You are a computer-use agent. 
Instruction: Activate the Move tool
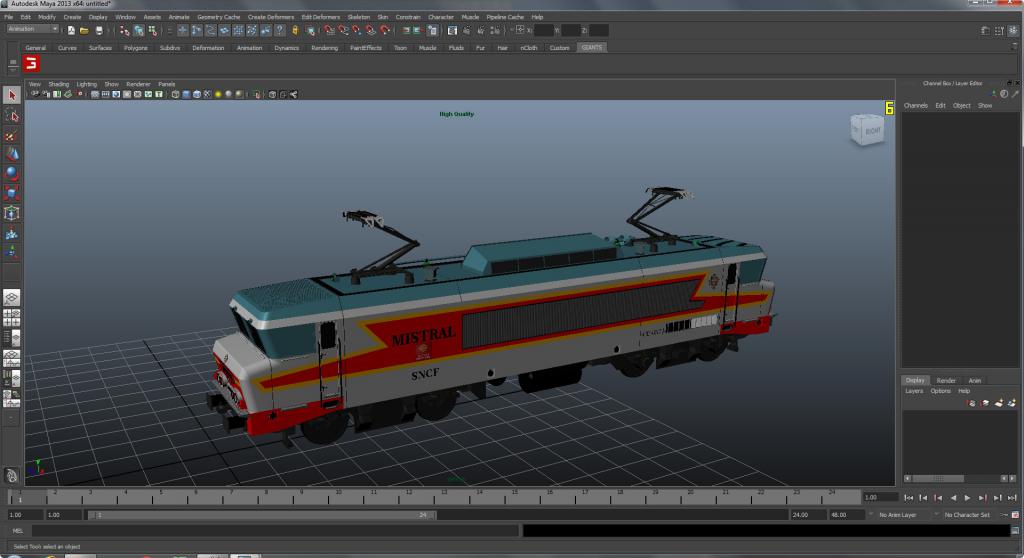coord(12,154)
